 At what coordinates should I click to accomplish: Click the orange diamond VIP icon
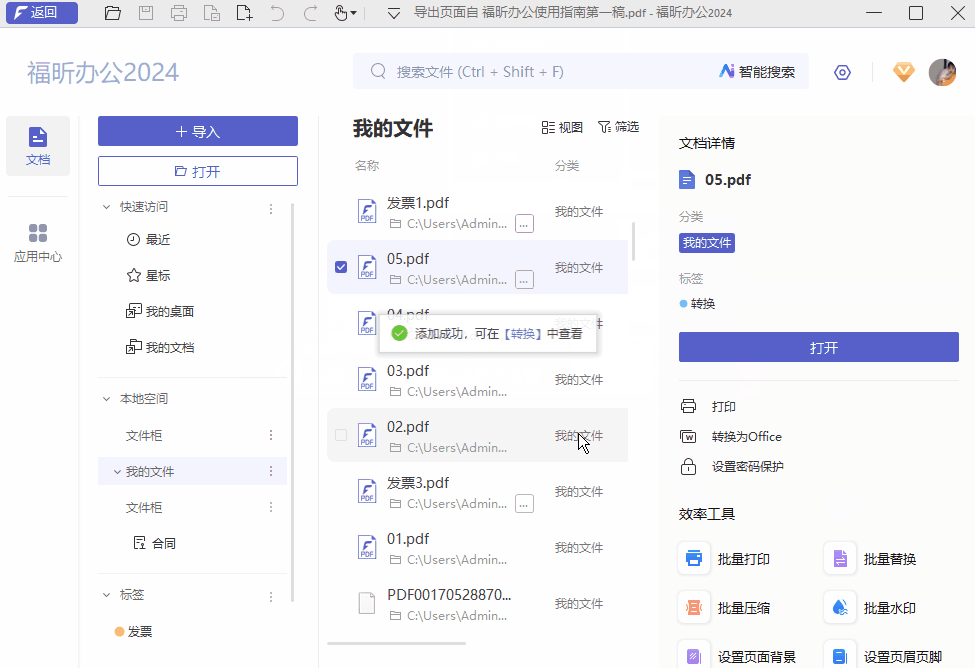[x=903, y=72]
